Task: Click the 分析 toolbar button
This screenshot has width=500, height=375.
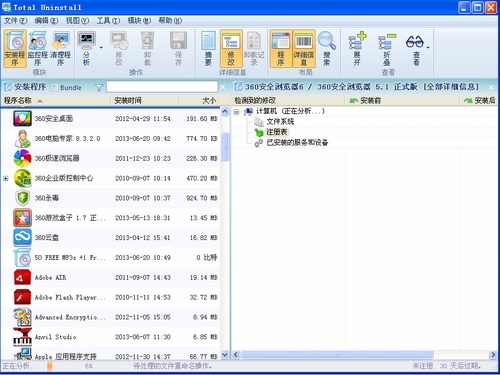Action: coord(86,49)
